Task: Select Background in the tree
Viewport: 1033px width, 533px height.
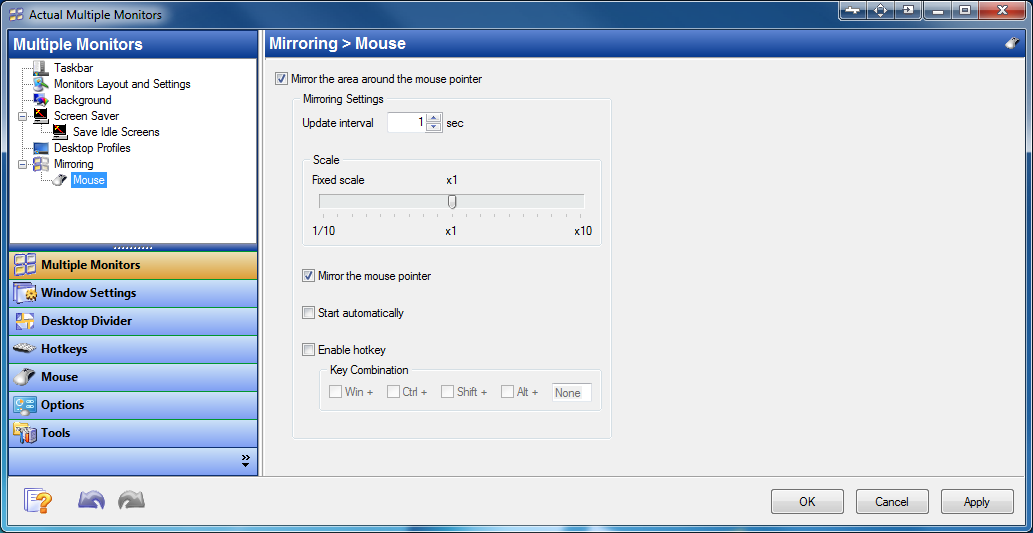Action: [82, 100]
